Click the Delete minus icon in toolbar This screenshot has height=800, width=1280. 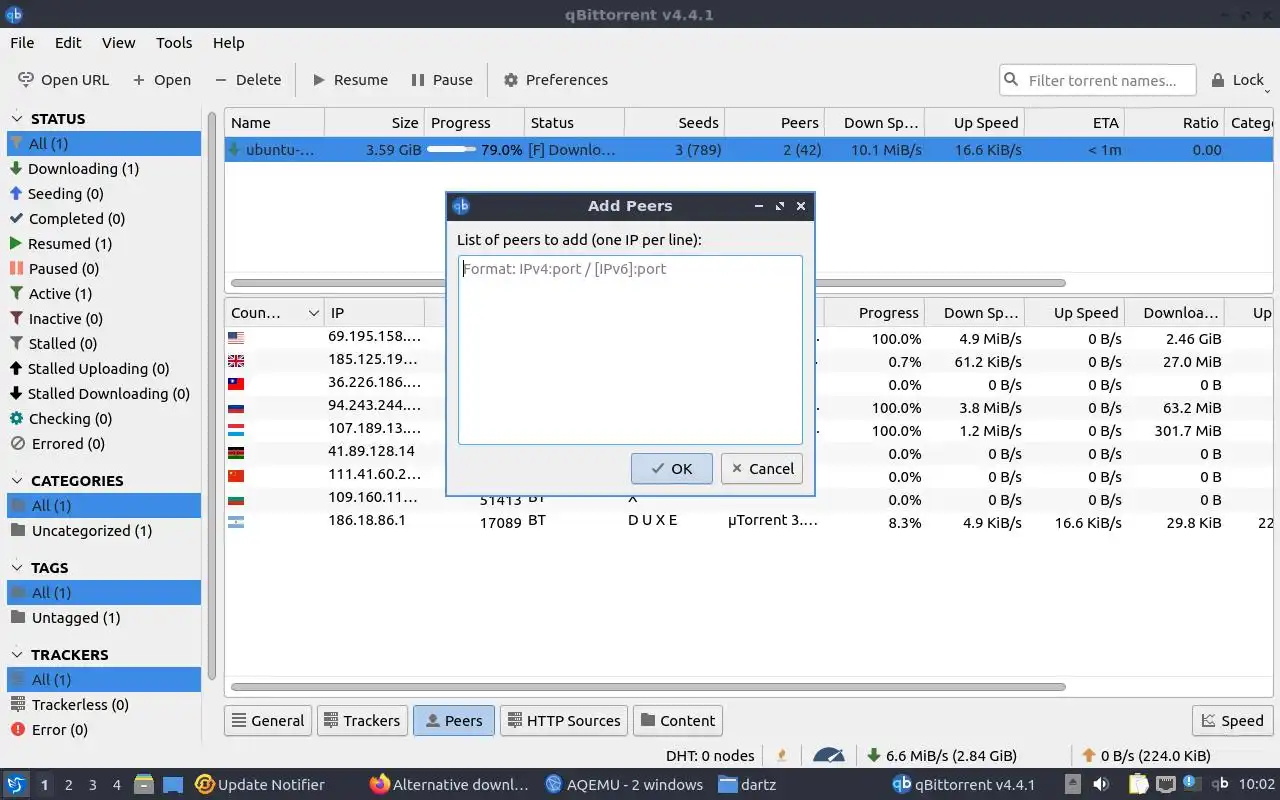click(221, 80)
